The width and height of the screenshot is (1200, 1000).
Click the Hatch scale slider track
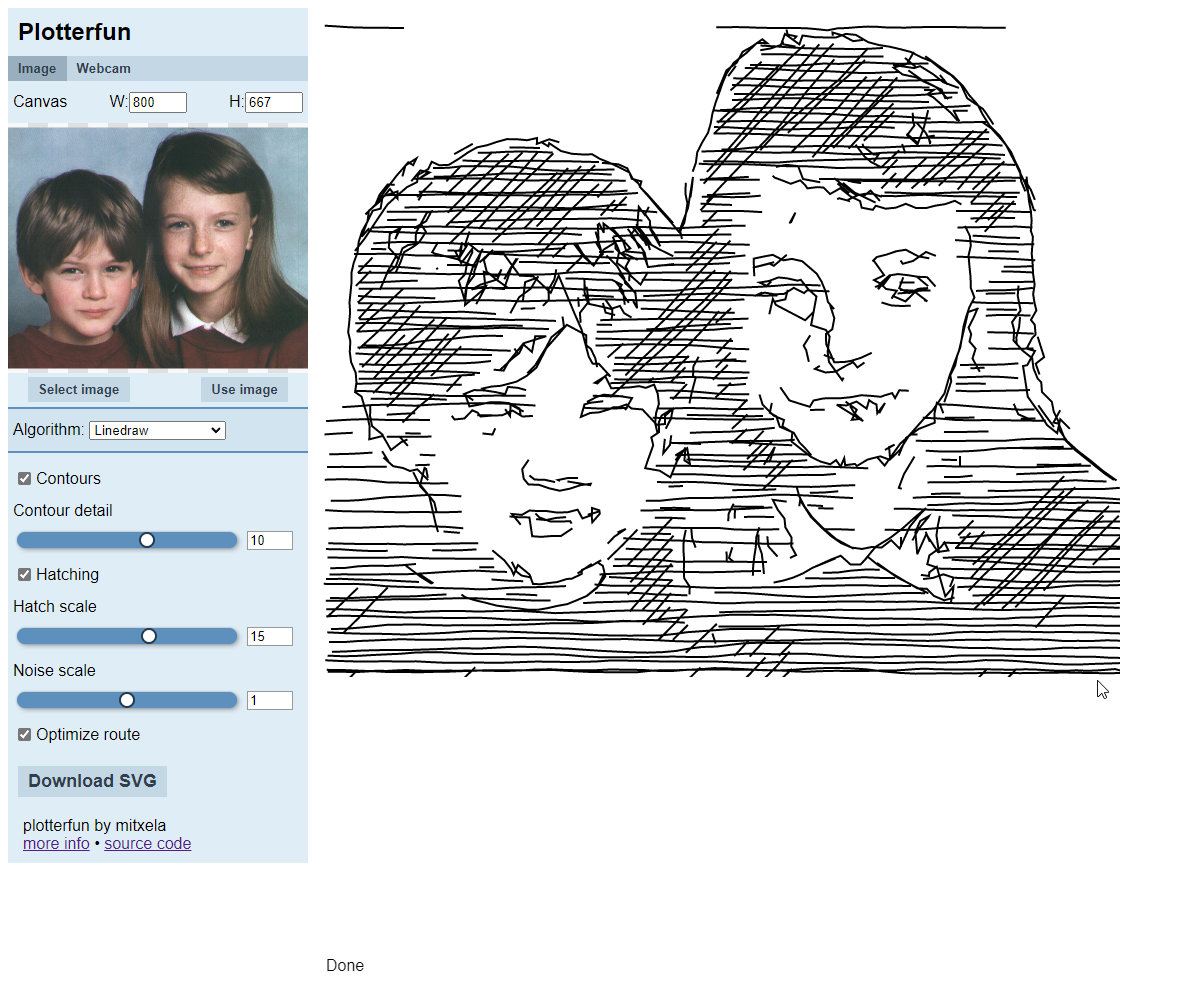(x=127, y=635)
